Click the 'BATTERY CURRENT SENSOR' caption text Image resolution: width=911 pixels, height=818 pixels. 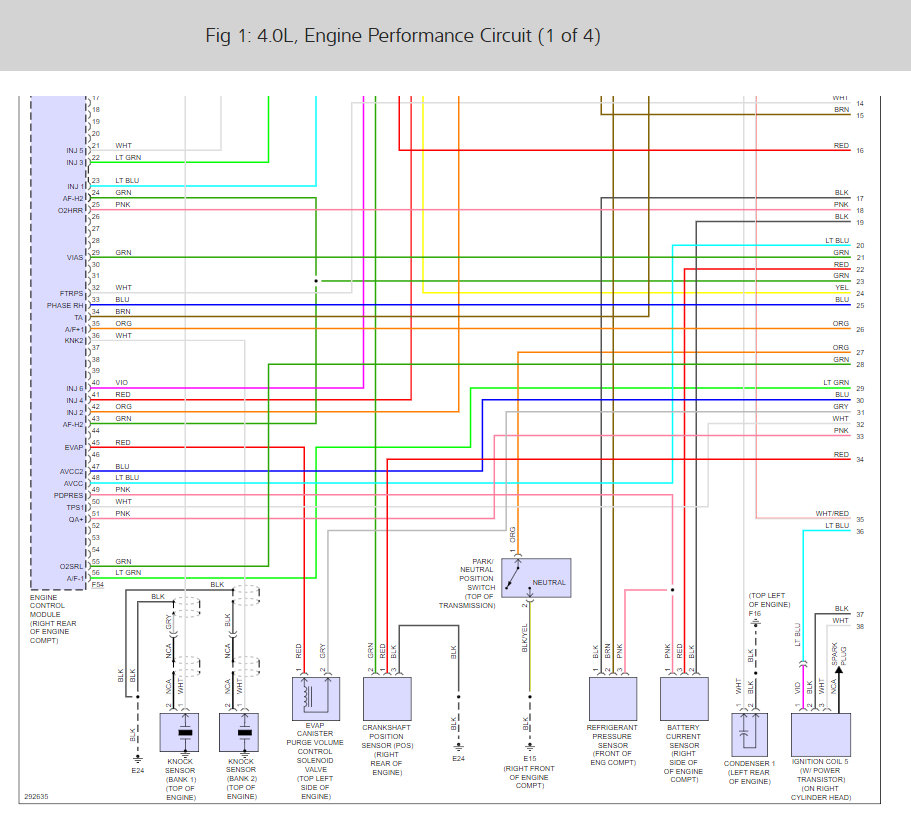point(684,736)
